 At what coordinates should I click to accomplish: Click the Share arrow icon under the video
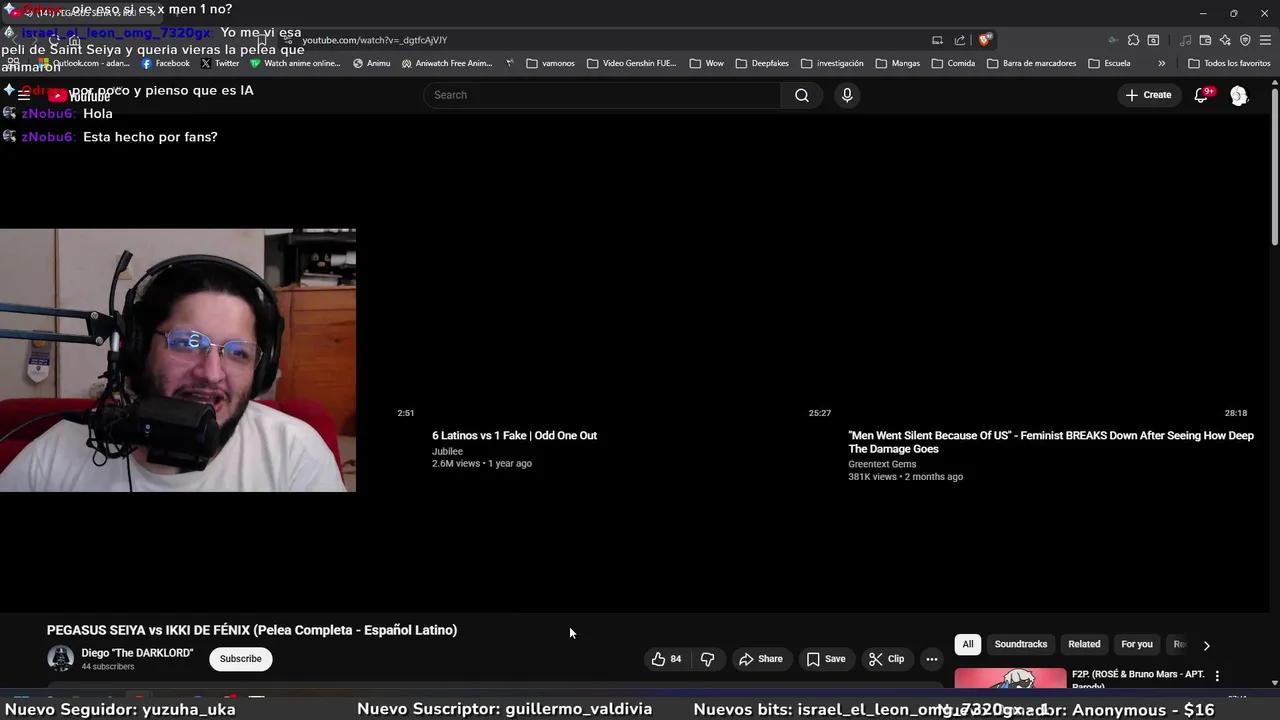pos(746,658)
